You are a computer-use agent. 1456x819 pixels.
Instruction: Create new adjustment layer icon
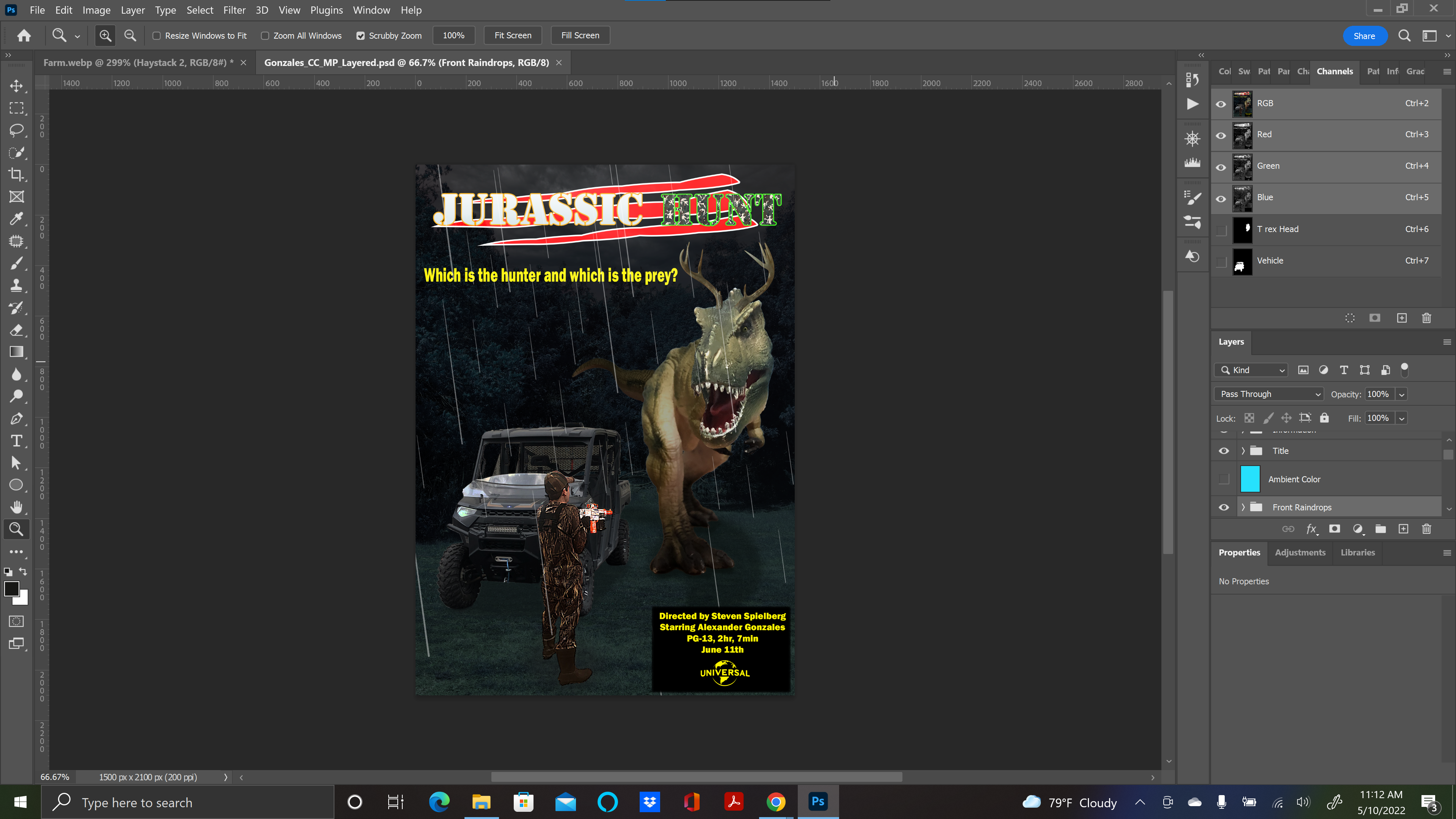pos(1358,529)
